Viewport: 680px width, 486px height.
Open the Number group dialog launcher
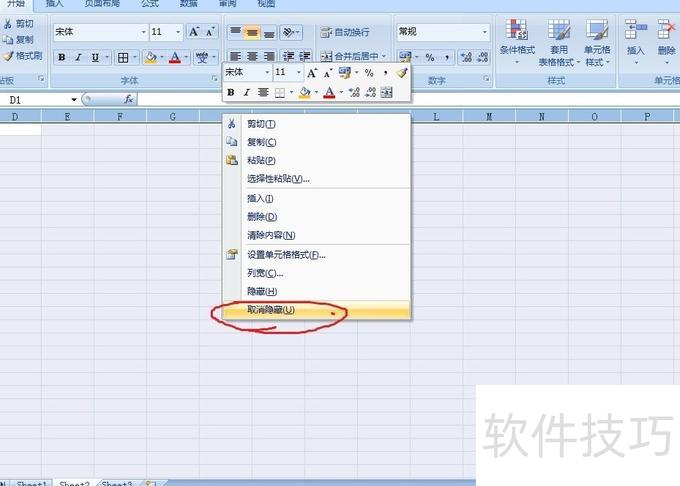(486, 78)
